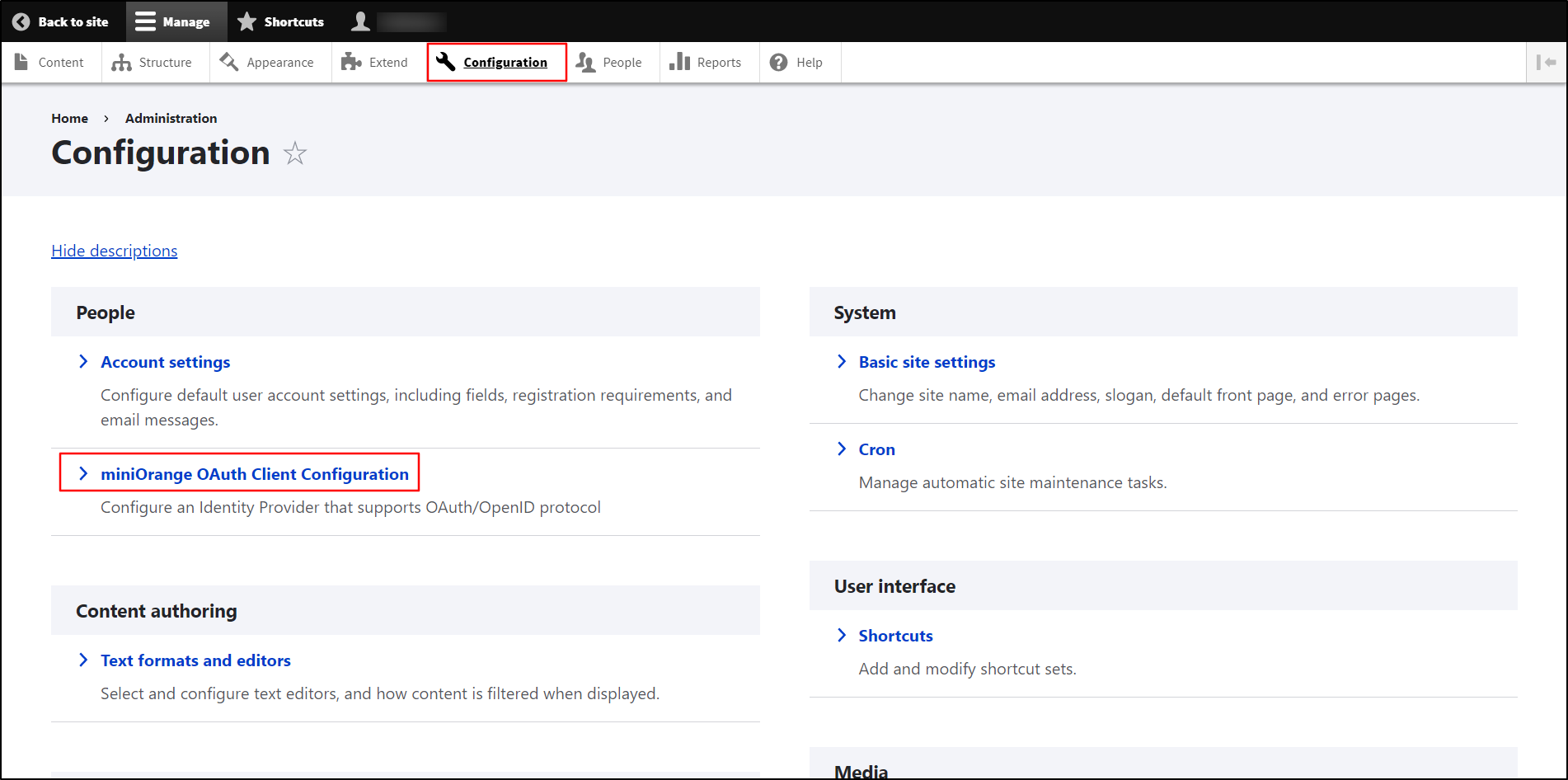1568x780 pixels.
Task: Click the Structure hierarchy icon
Action: coord(122,63)
